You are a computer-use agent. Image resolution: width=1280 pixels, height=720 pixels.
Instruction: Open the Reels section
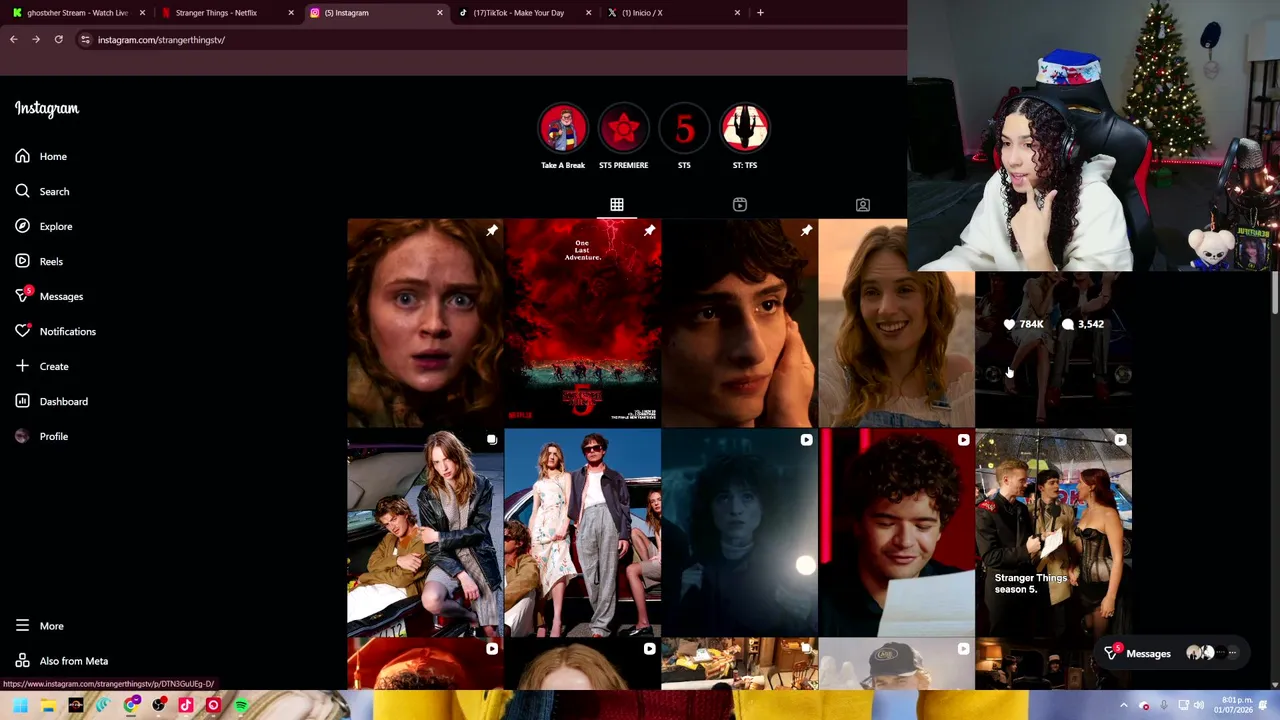39,261
